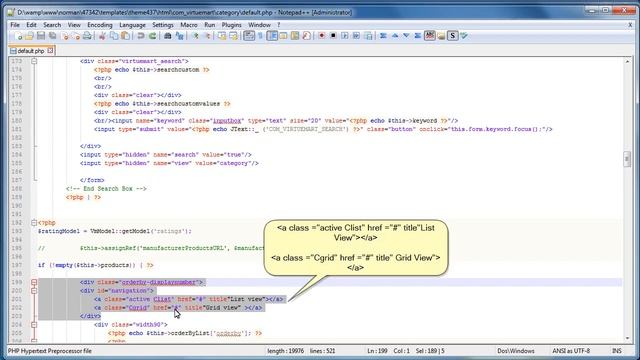Start macro recording with the red dot
Screen dimensions: 640x360
322,36
